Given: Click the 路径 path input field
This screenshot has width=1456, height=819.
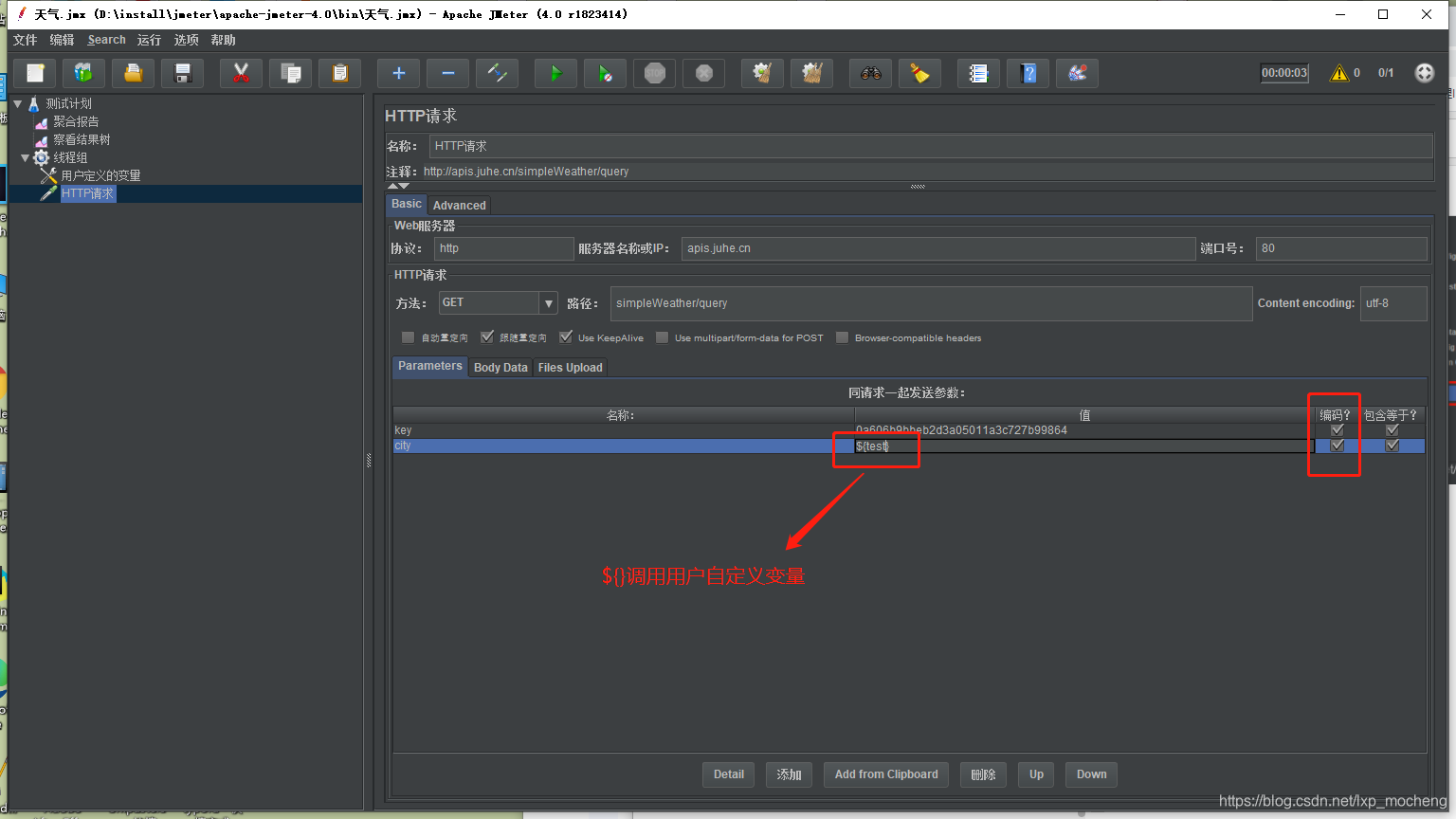Looking at the screenshot, I should 931,303.
